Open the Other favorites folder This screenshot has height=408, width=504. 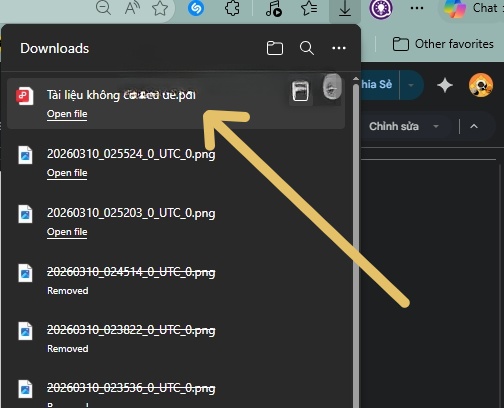pos(443,44)
